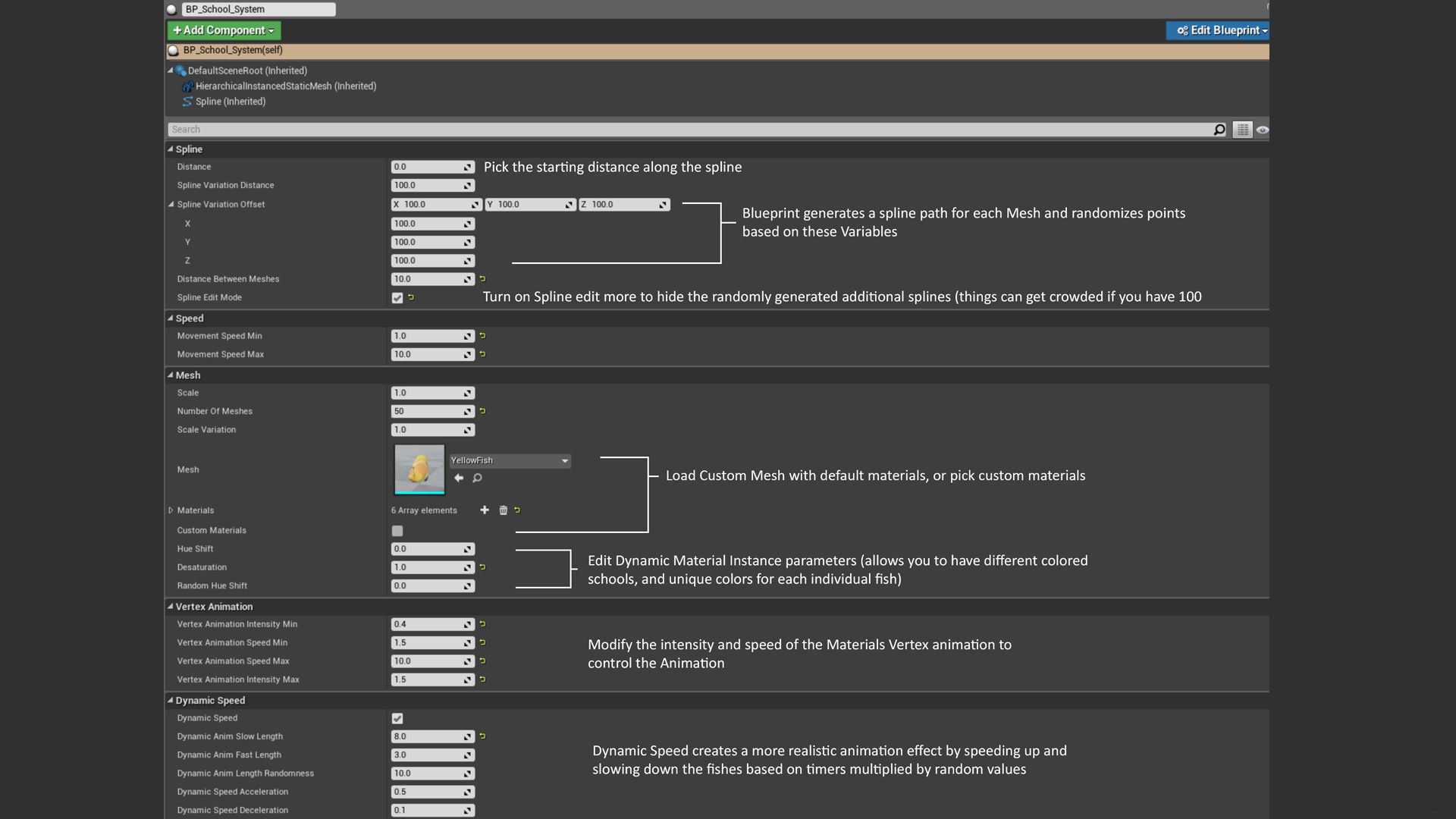Click eye icon for view options
The image size is (1456, 819).
point(1262,130)
